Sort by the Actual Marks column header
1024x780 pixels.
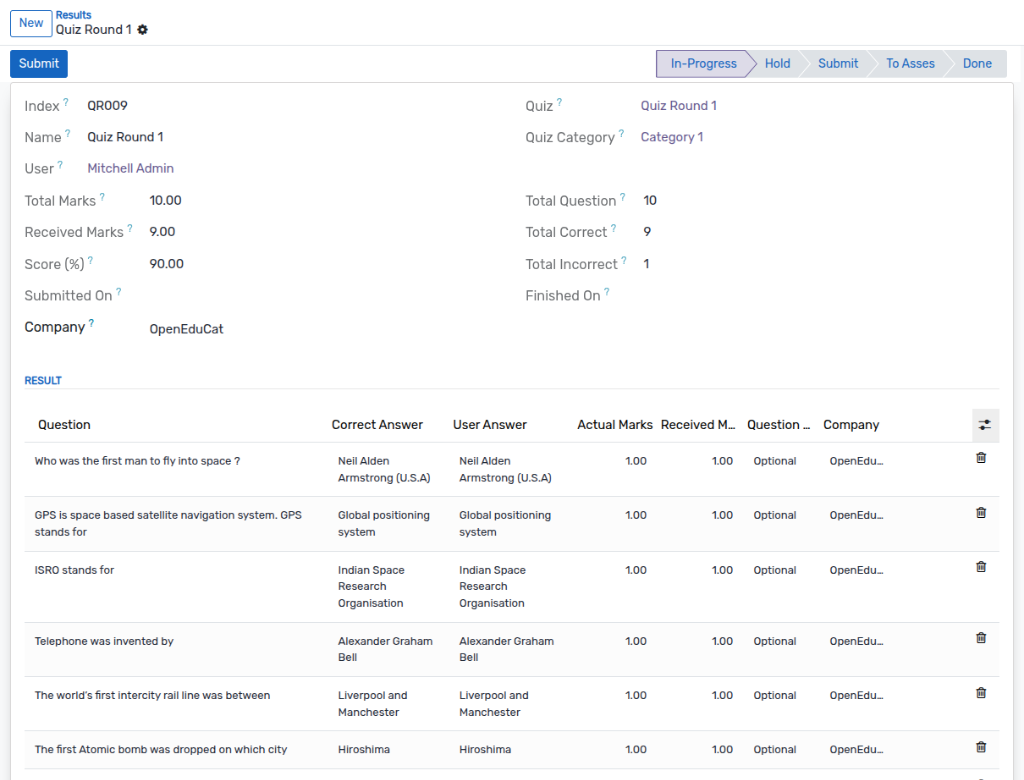coord(615,425)
